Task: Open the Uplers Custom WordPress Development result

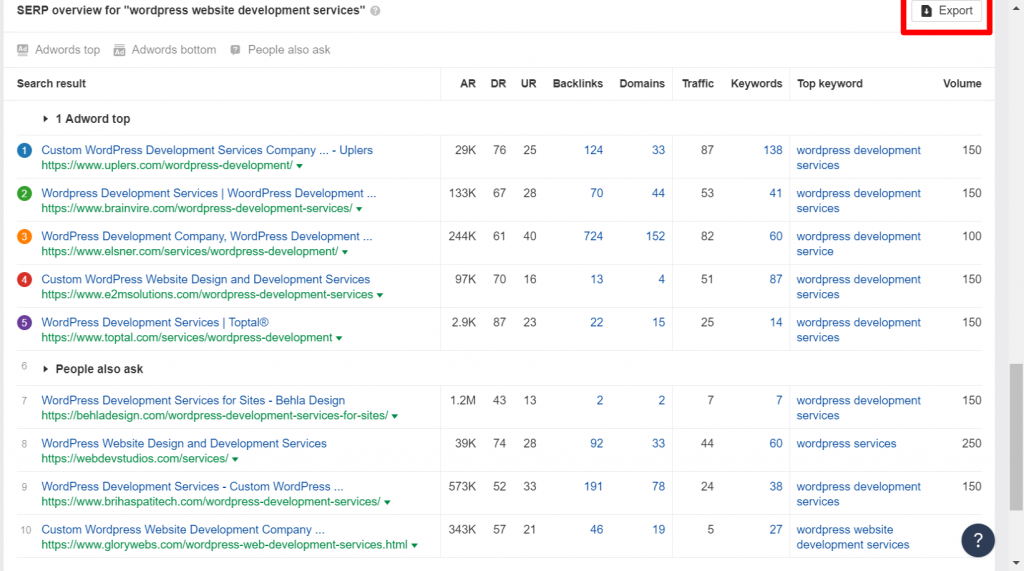Action: click(x=207, y=150)
